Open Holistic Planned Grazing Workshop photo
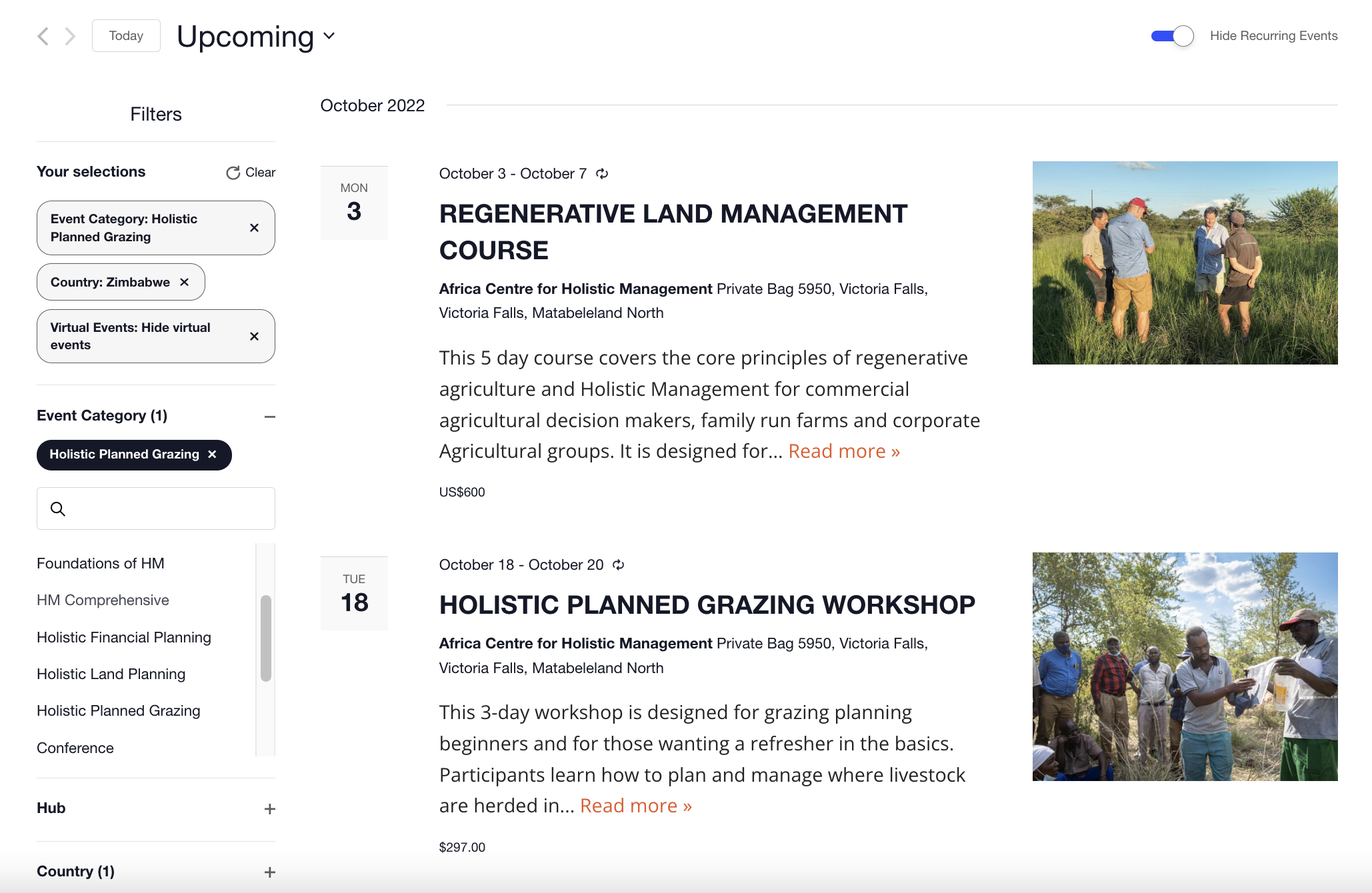Image resolution: width=1372 pixels, height=893 pixels. [1185, 666]
